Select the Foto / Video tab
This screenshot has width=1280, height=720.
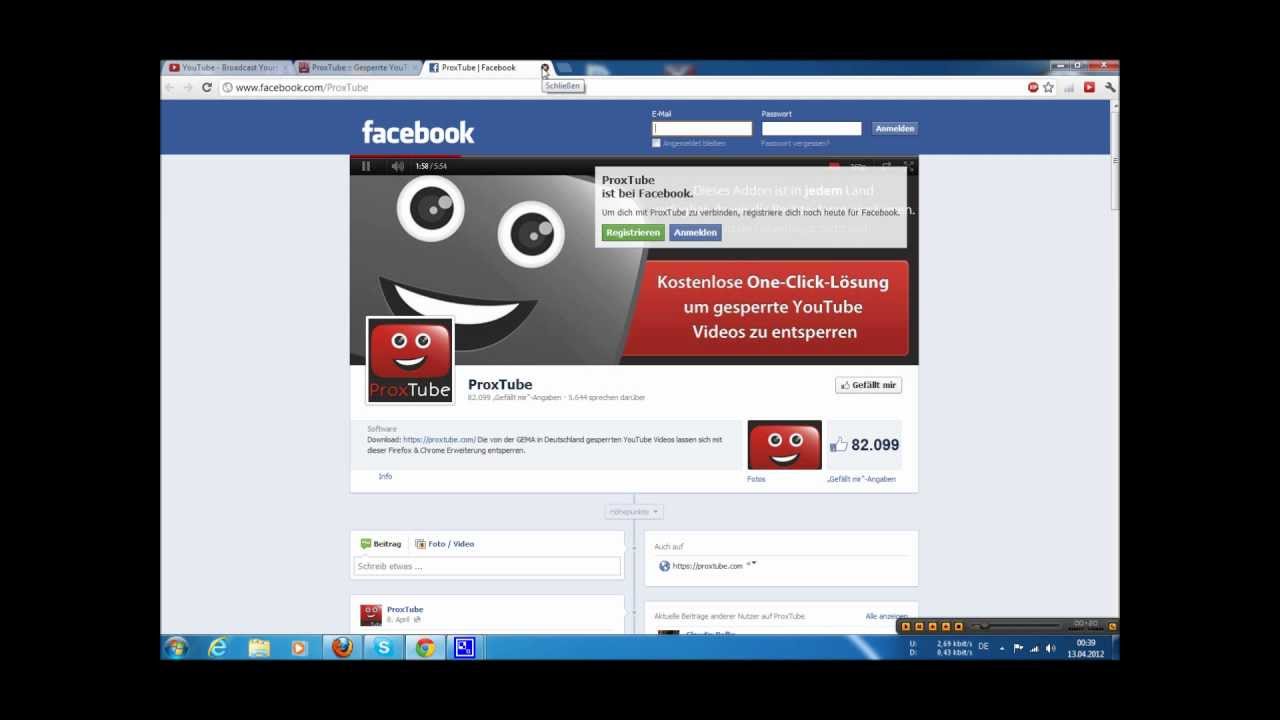444,544
